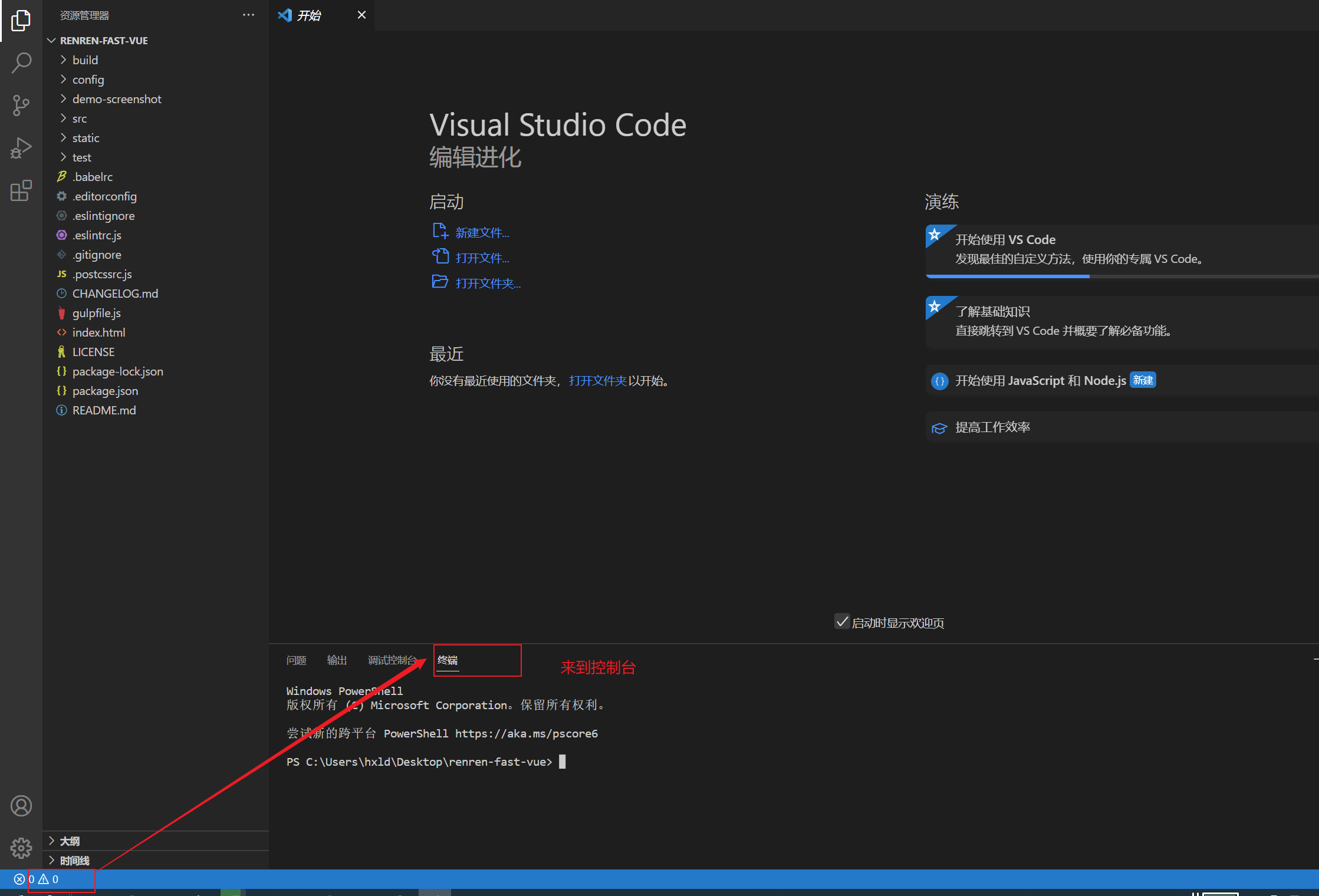Screen dimensions: 1319x896
Task: Collapse the RENREN-FAST-VUE root folder
Action: pos(104,41)
